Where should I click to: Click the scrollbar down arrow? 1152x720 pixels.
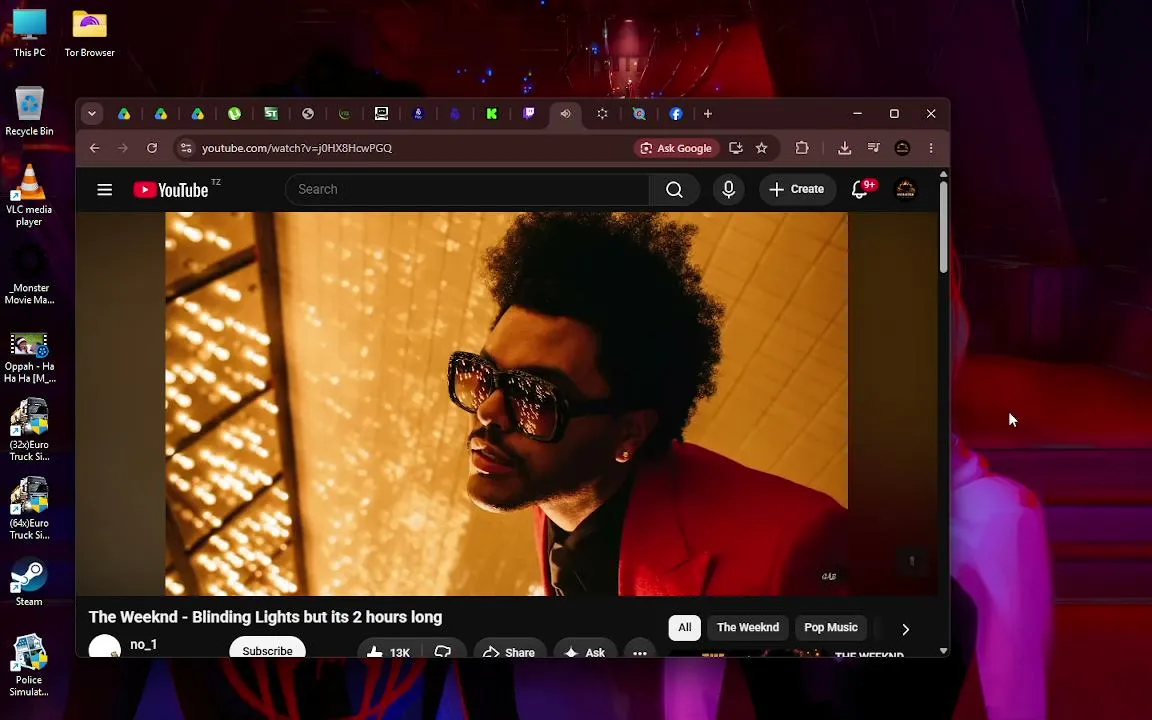(x=943, y=651)
